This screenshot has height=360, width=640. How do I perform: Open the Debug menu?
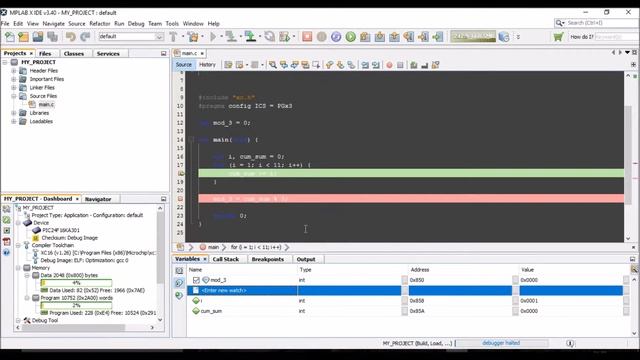[136, 24]
